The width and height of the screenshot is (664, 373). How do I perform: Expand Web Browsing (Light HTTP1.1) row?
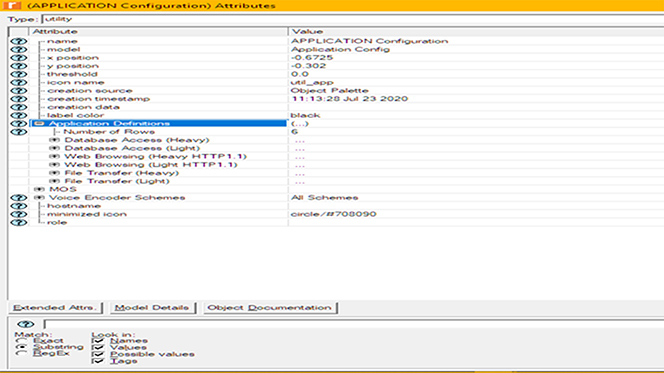(x=54, y=165)
